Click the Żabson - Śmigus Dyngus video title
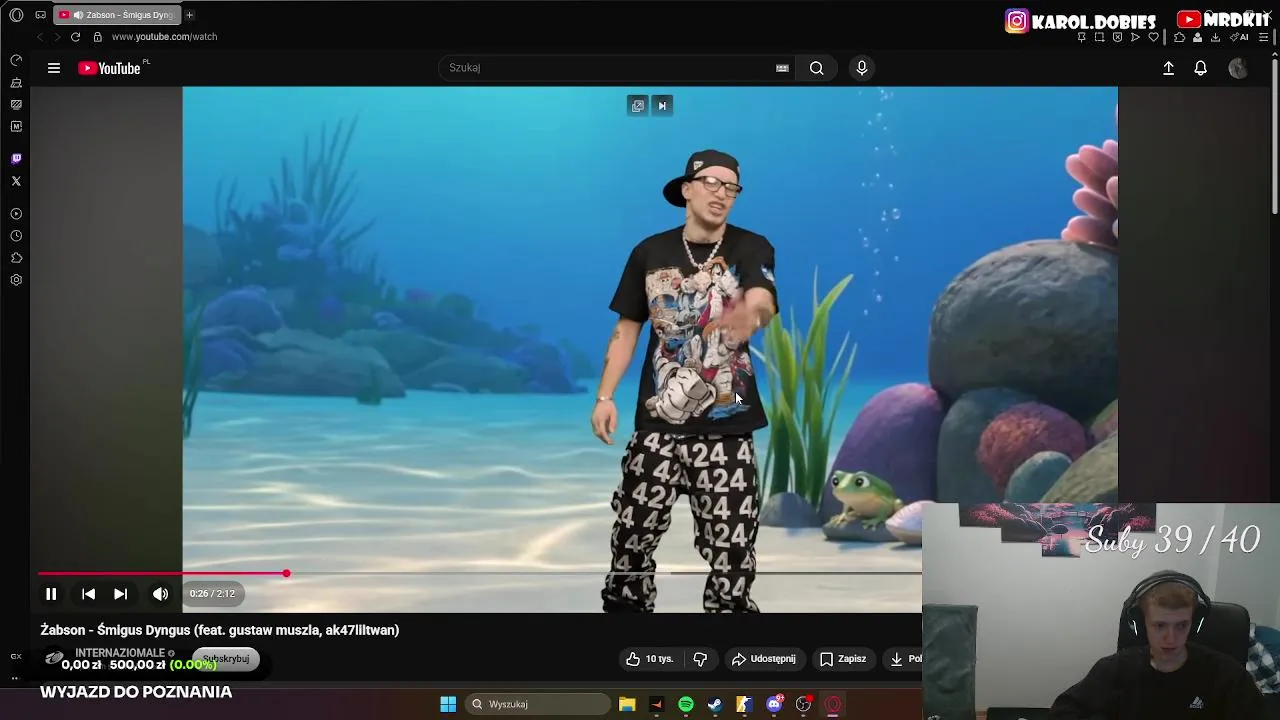 point(220,630)
